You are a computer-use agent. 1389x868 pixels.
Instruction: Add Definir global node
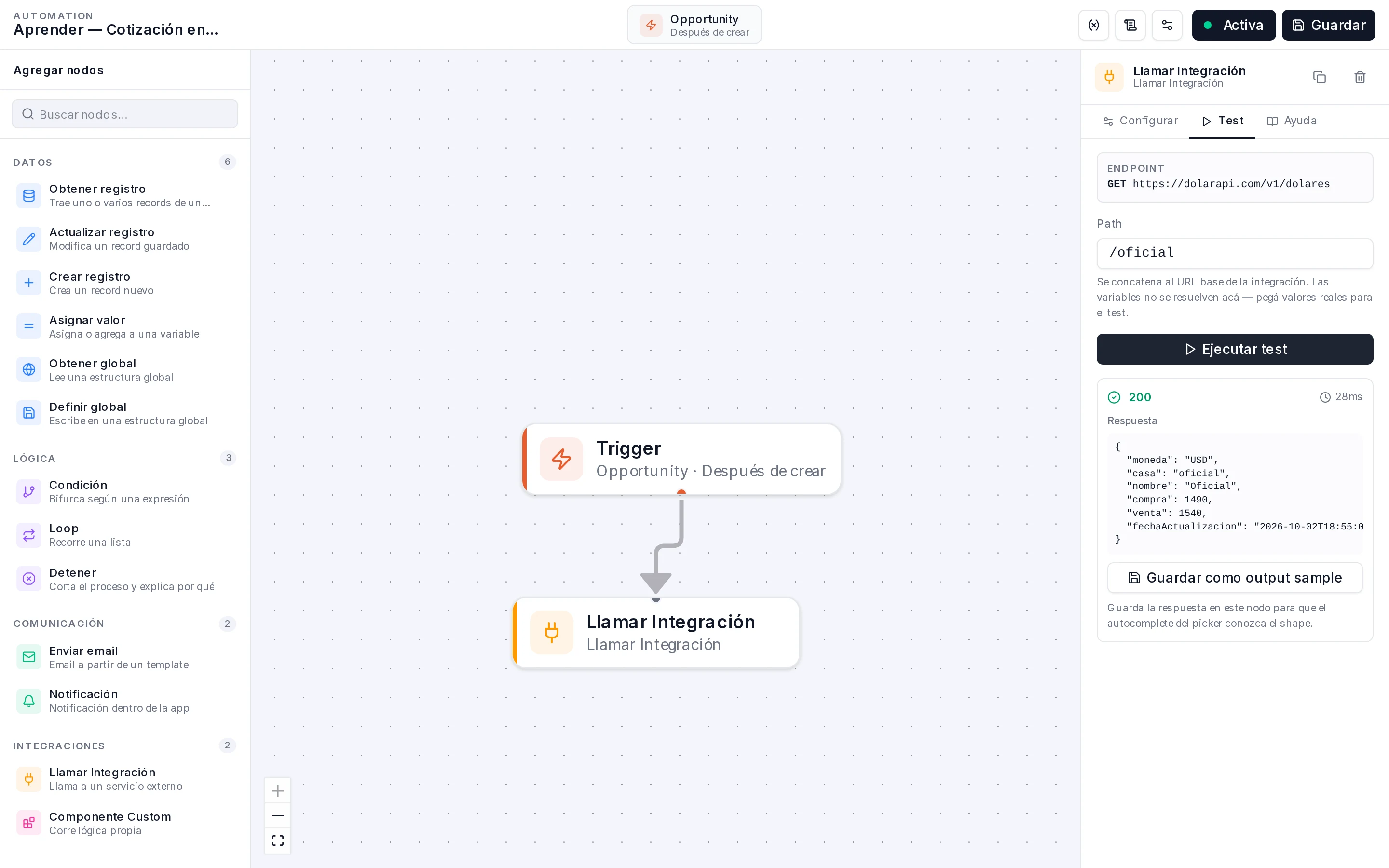125,413
